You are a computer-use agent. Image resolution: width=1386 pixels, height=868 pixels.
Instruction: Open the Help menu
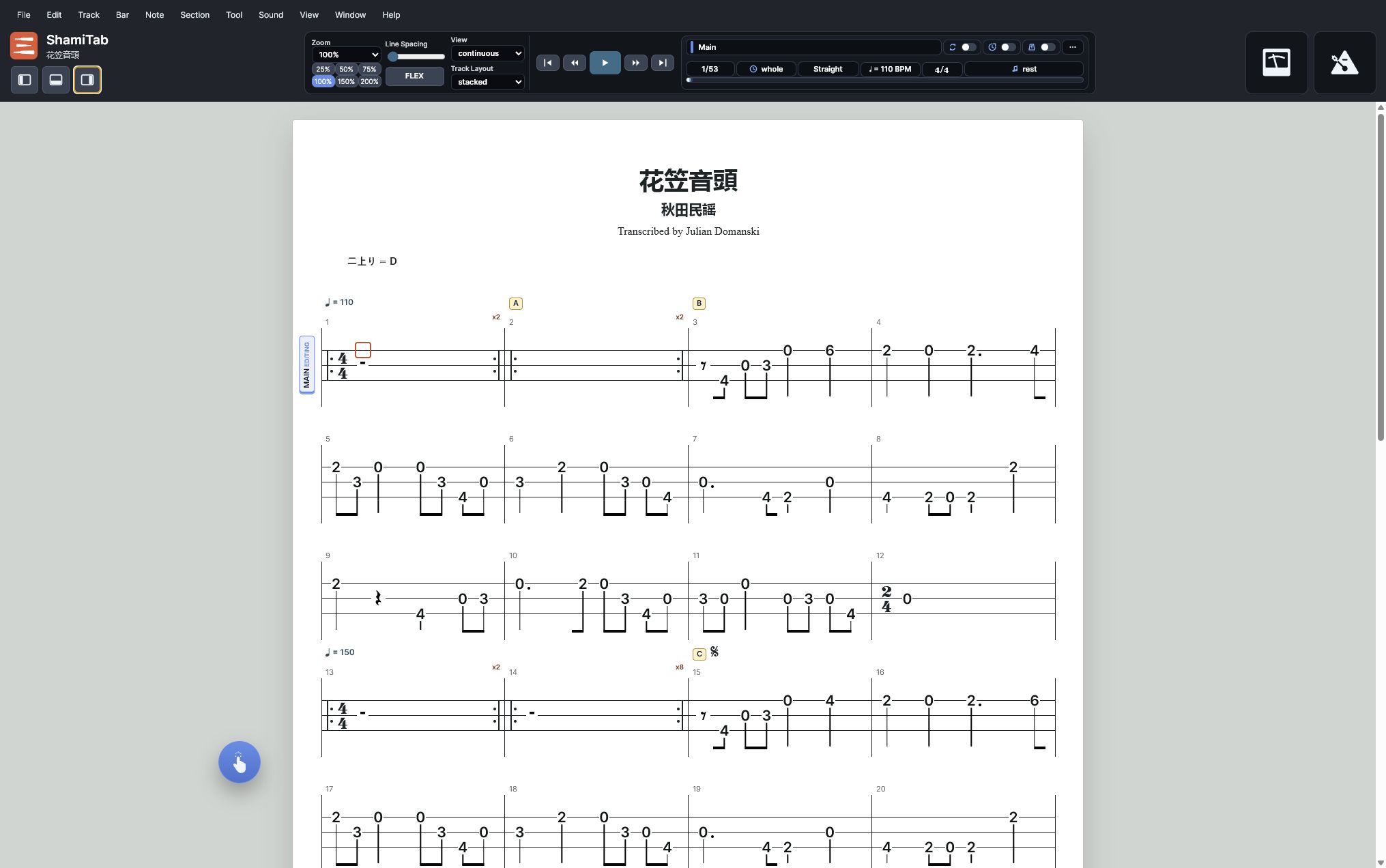[391, 14]
